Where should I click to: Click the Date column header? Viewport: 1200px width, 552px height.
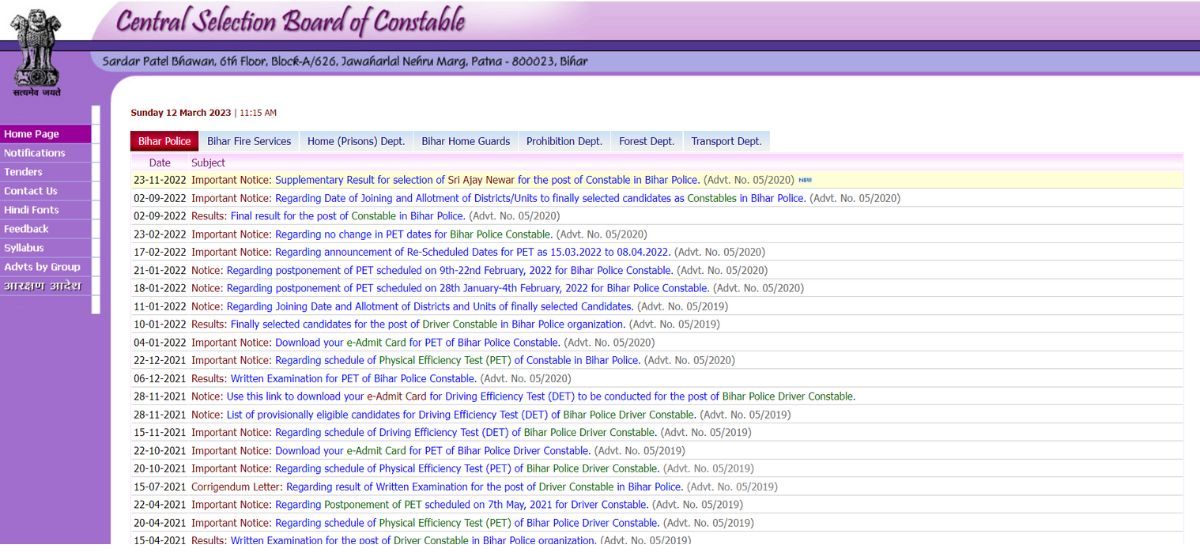[x=160, y=162]
